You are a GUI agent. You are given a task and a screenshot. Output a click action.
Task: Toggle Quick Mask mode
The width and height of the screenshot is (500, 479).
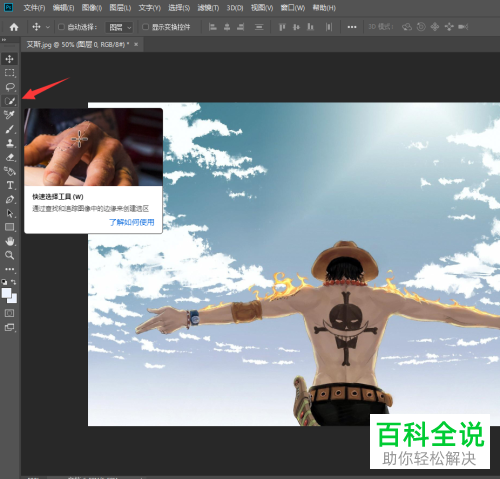(x=9, y=313)
